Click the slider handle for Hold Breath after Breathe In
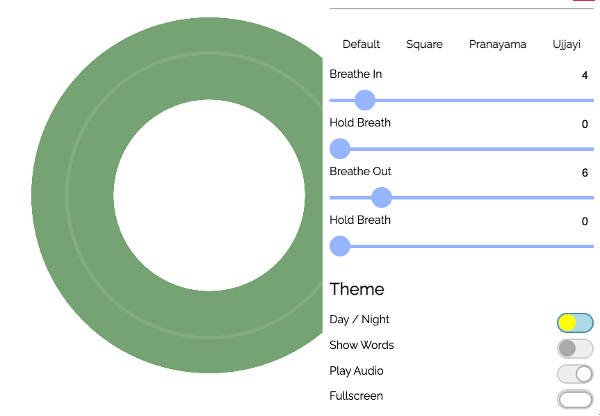 (x=340, y=149)
